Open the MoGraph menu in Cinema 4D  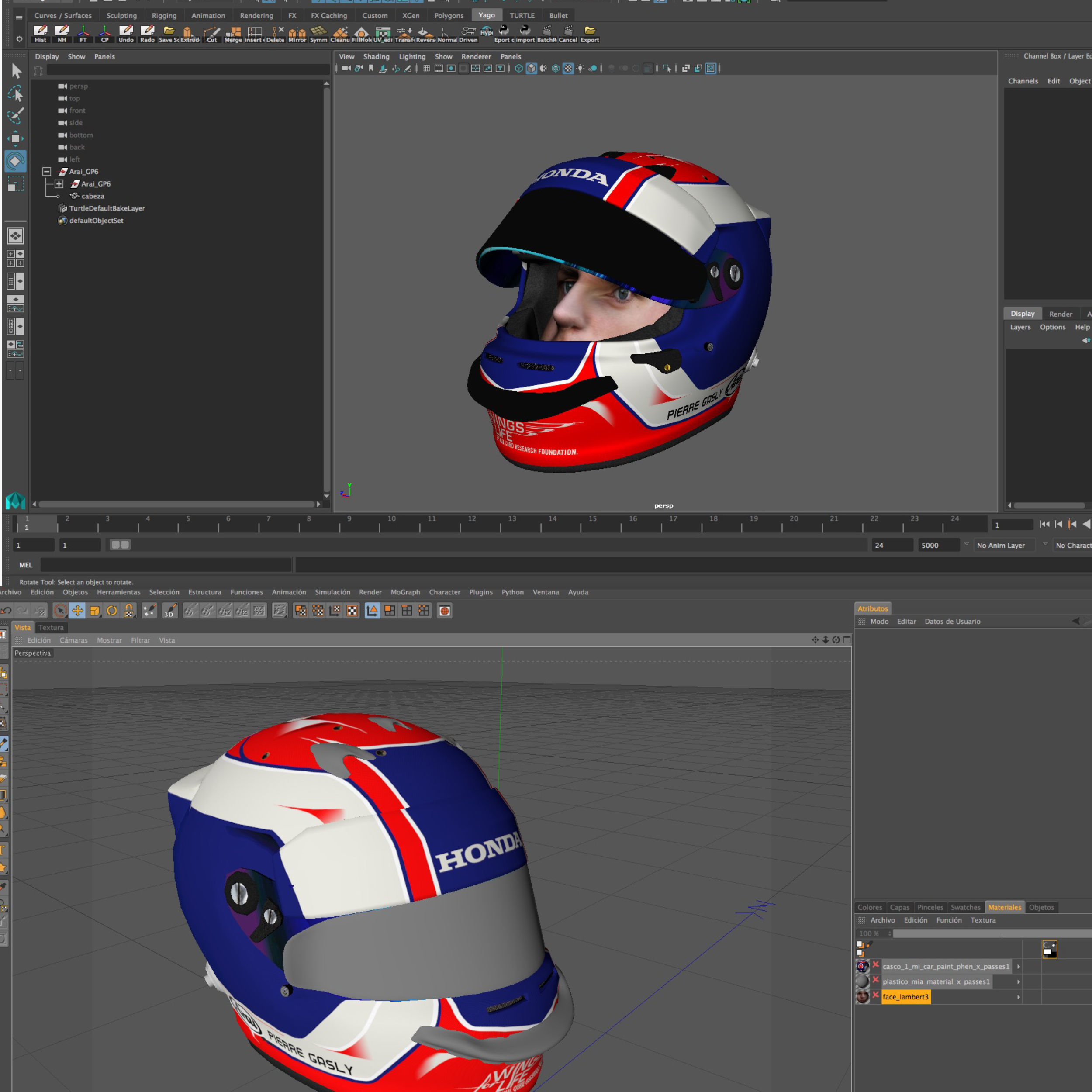coord(405,592)
